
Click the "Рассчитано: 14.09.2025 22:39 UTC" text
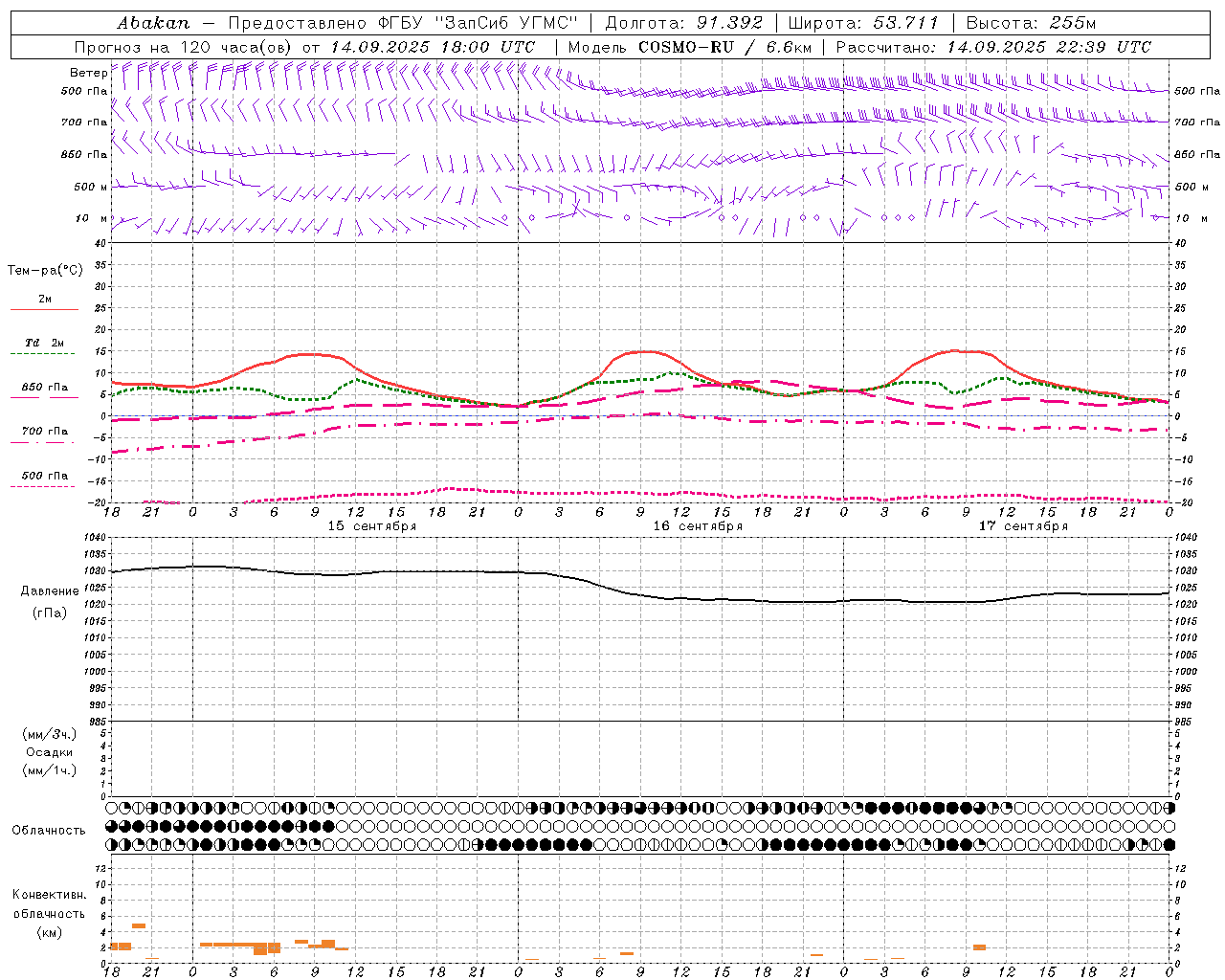[993, 47]
